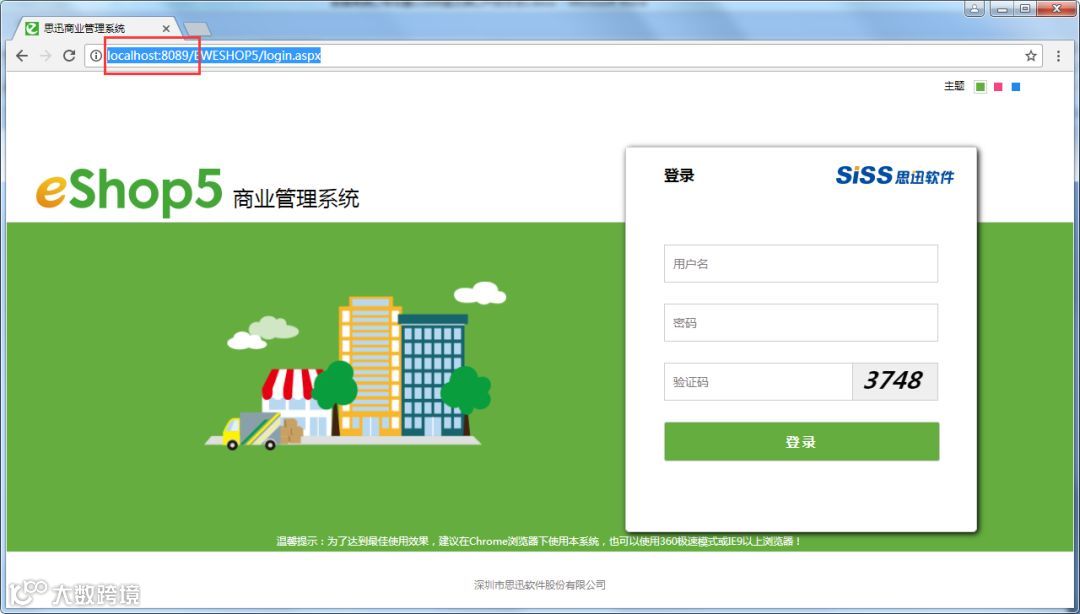Click the address bar URL

point(214,56)
